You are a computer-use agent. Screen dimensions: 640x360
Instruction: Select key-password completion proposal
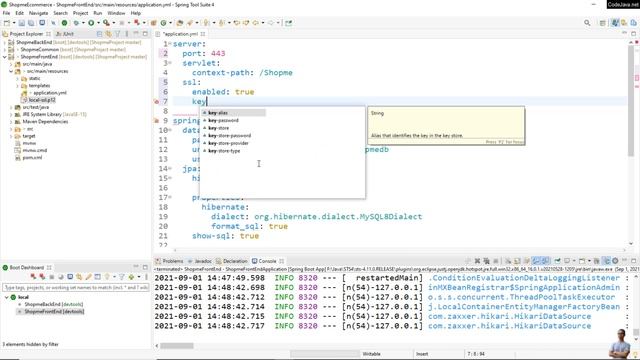(x=223, y=120)
